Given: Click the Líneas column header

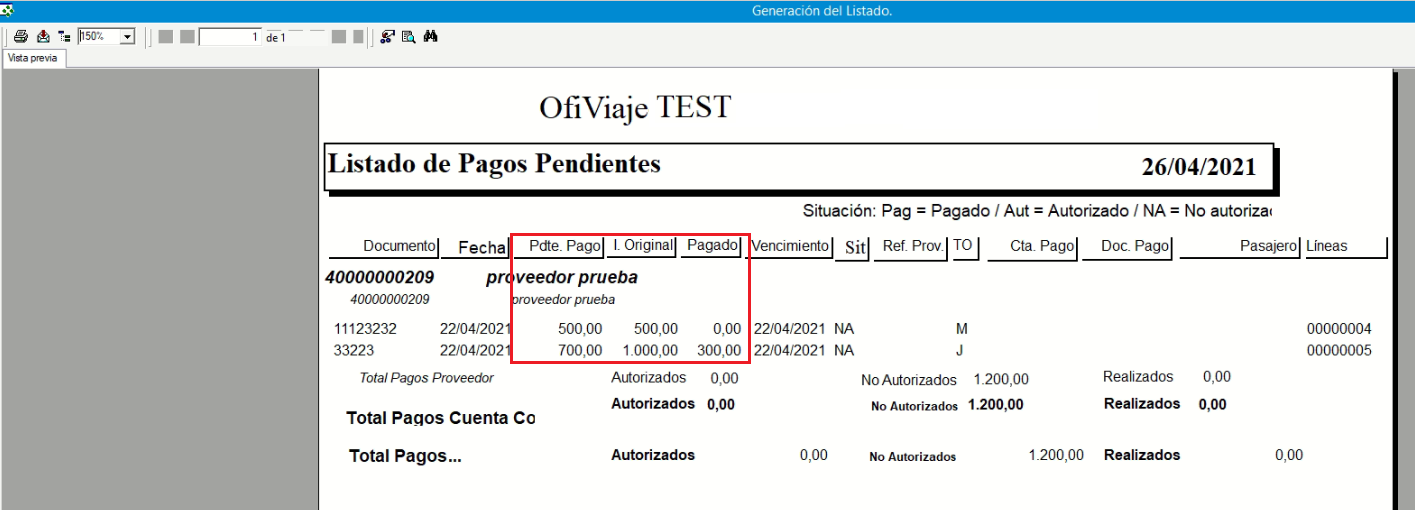Looking at the screenshot, I should coord(1327,246).
